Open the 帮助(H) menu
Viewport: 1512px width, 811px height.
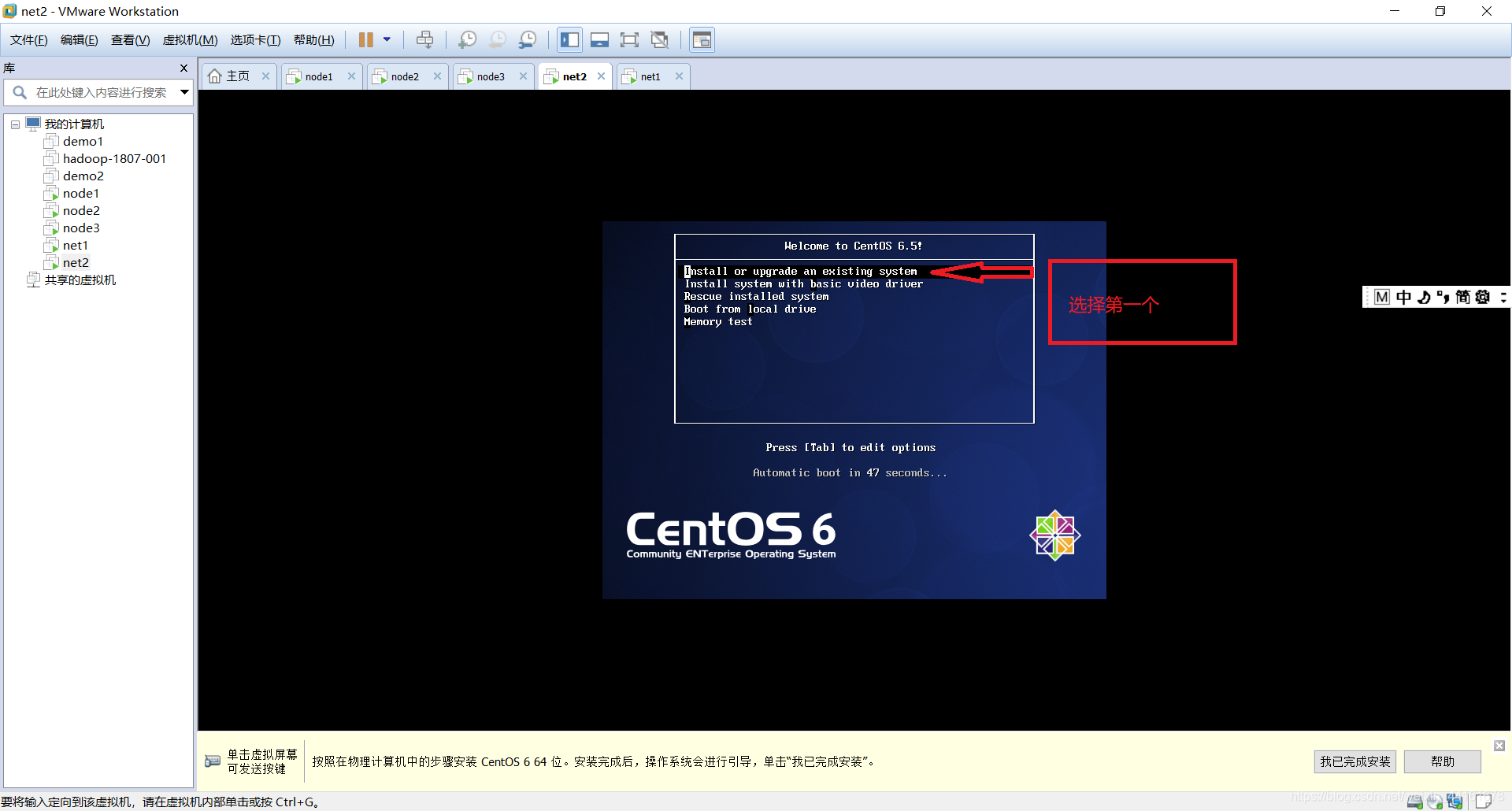pos(314,40)
